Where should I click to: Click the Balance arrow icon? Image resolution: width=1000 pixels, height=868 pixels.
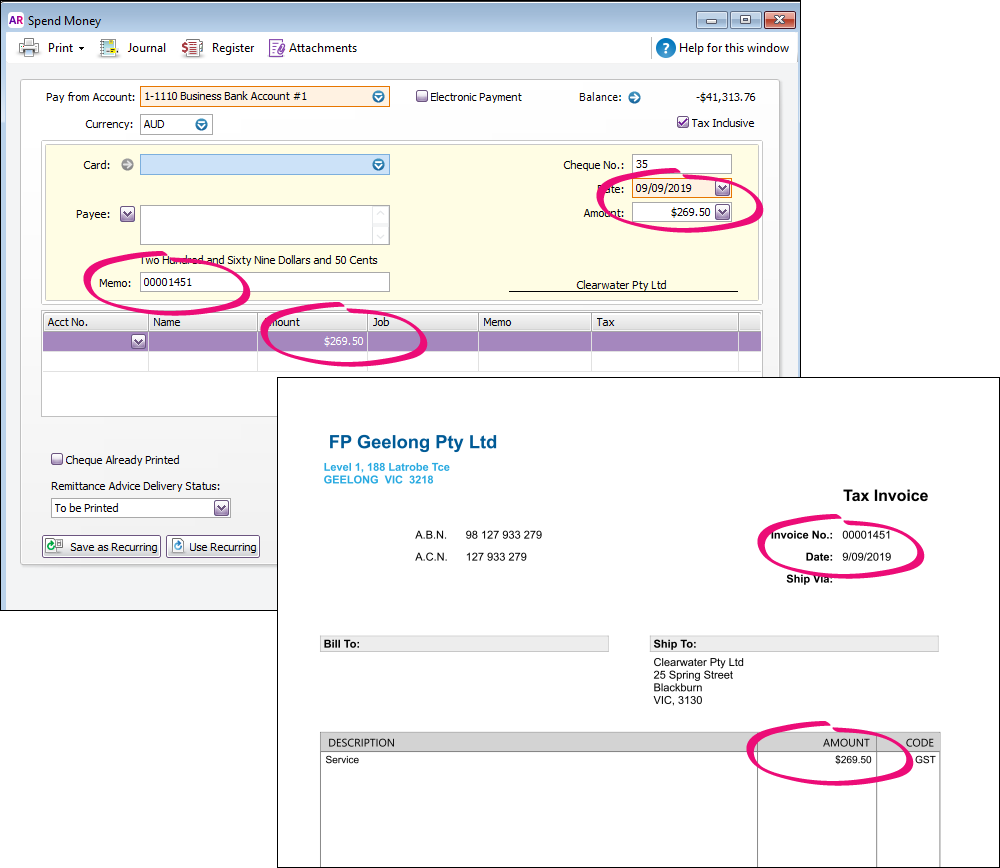click(634, 97)
